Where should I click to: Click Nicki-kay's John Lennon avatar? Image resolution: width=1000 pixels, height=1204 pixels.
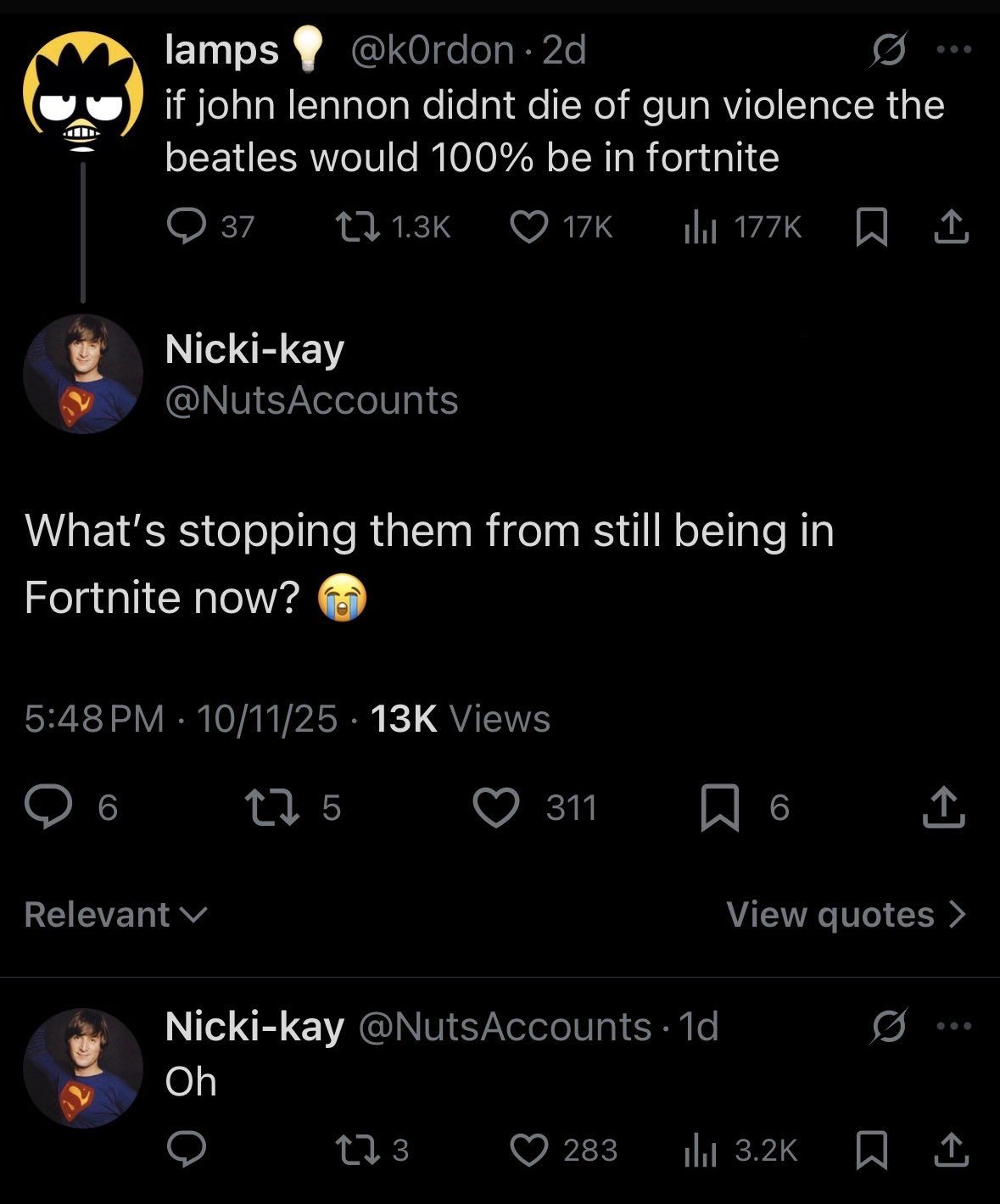point(82,373)
